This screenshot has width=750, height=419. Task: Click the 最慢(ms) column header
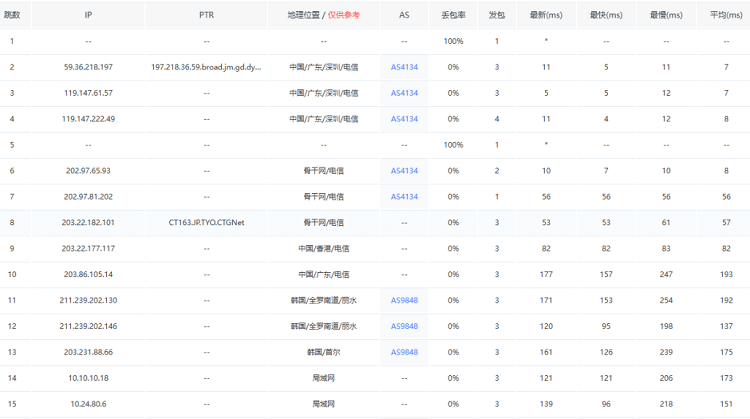pyautogui.click(x=666, y=15)
